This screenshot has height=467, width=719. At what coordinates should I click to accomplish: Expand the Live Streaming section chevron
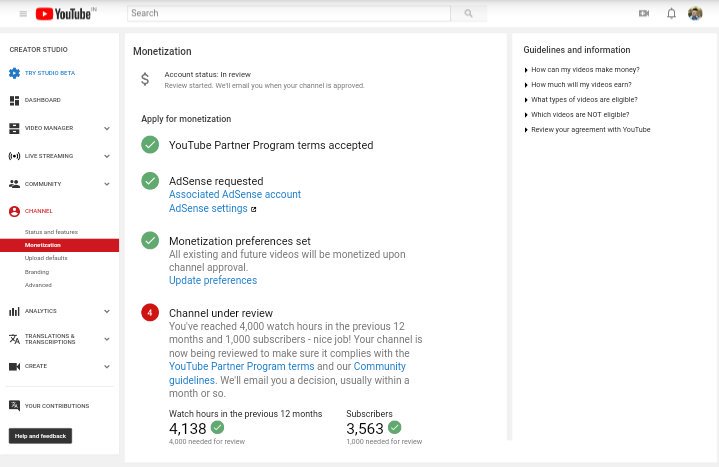coord(107,156)
